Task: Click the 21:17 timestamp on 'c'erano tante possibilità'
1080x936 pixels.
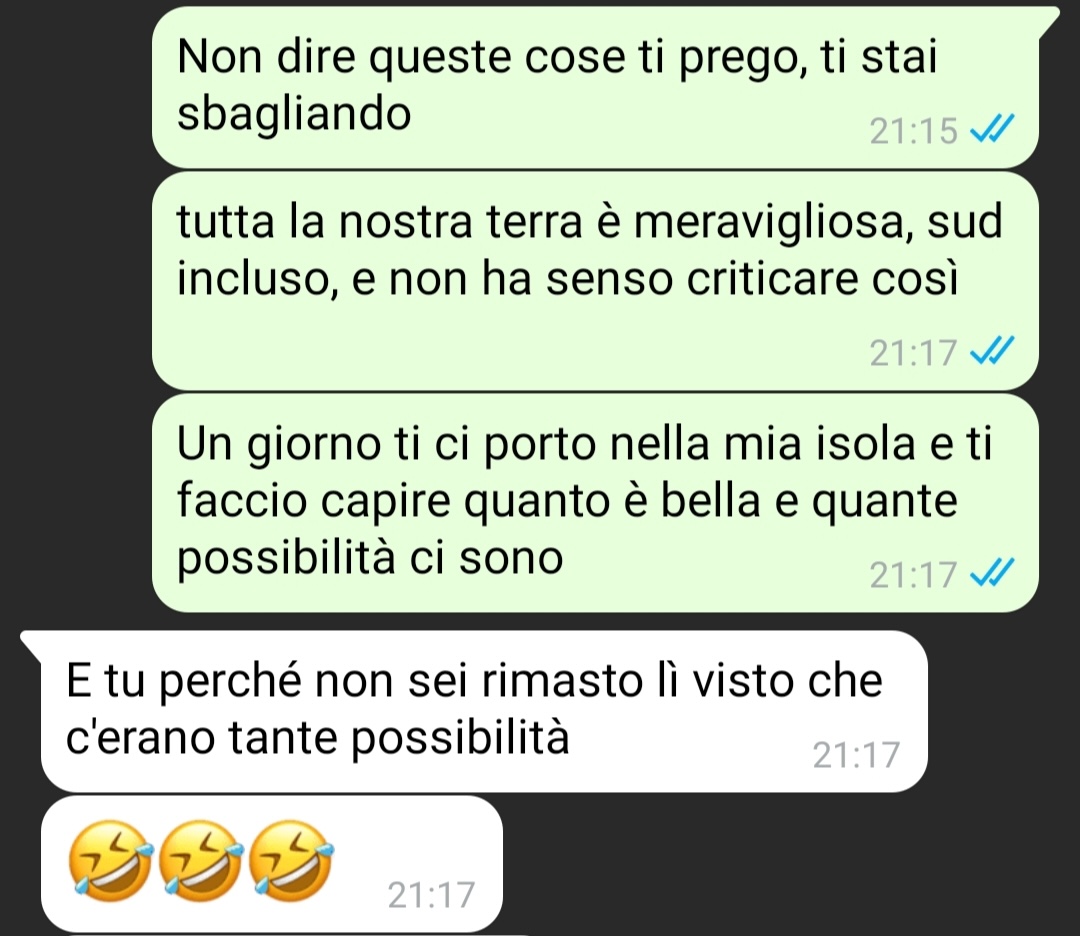Action: point(856,755)
